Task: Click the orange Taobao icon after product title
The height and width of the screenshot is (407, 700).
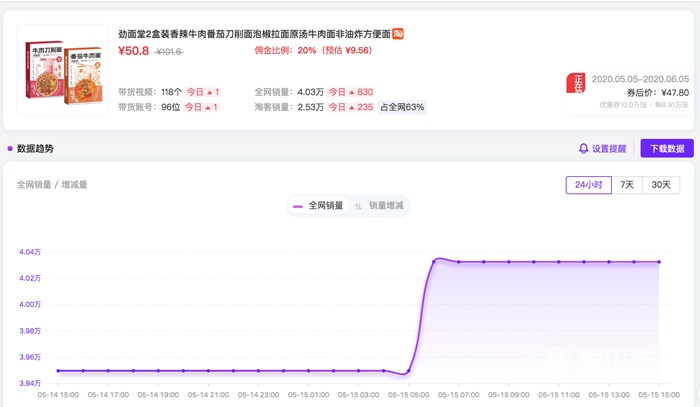Action: (x=398, y=33)
